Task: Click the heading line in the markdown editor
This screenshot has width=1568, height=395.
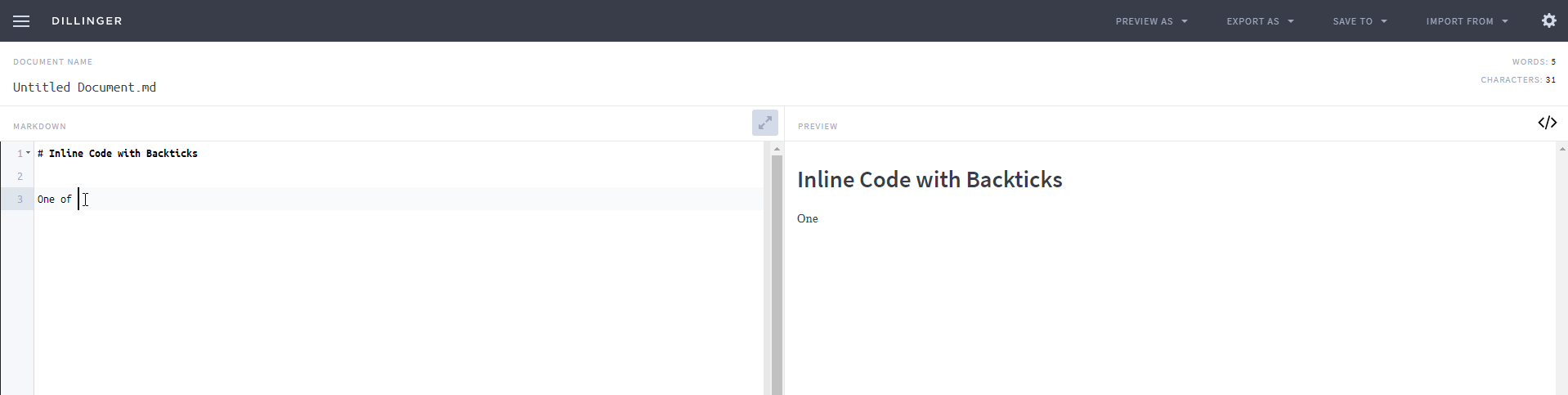Action: pyautogui.click(x=118, y=154)
